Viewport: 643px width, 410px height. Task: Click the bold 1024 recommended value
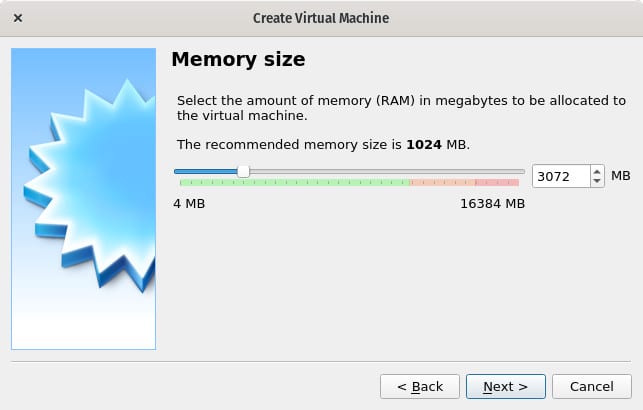point(424,145)
